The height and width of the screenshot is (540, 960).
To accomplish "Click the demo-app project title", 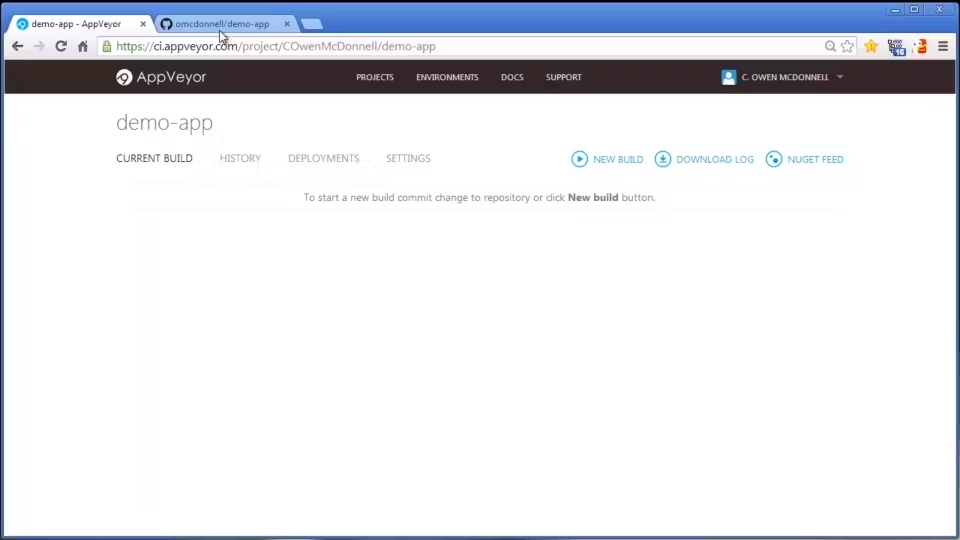I will [x=165, y=122].
